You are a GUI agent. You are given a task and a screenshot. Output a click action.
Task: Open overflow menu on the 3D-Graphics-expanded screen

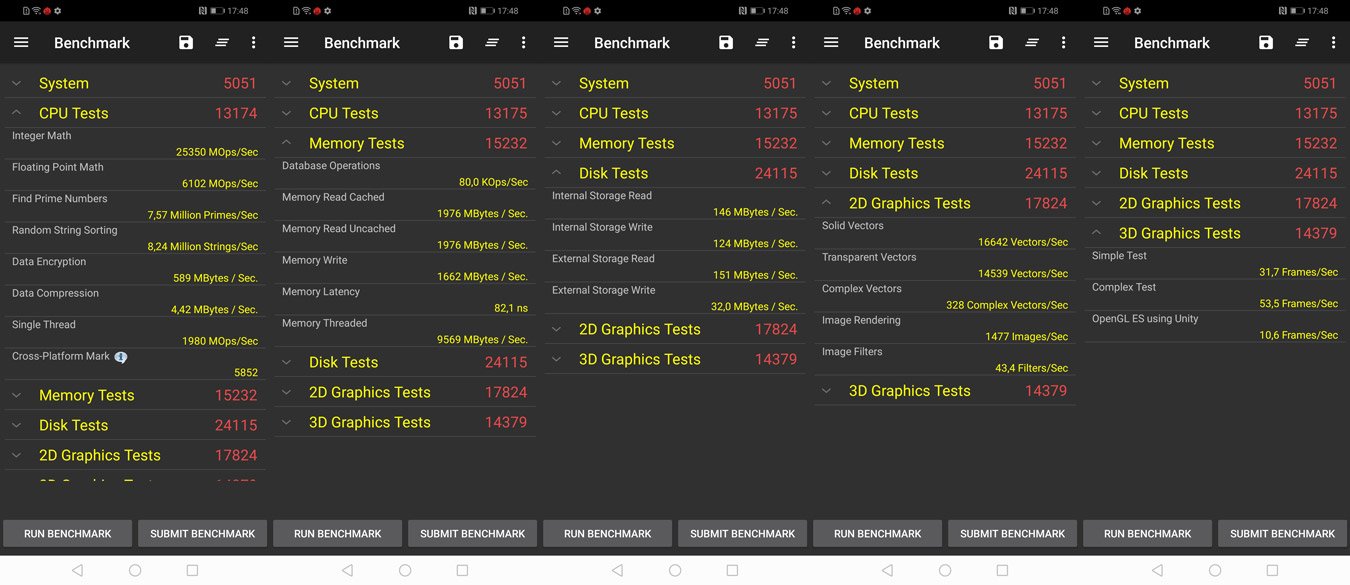coord(1333,43)
